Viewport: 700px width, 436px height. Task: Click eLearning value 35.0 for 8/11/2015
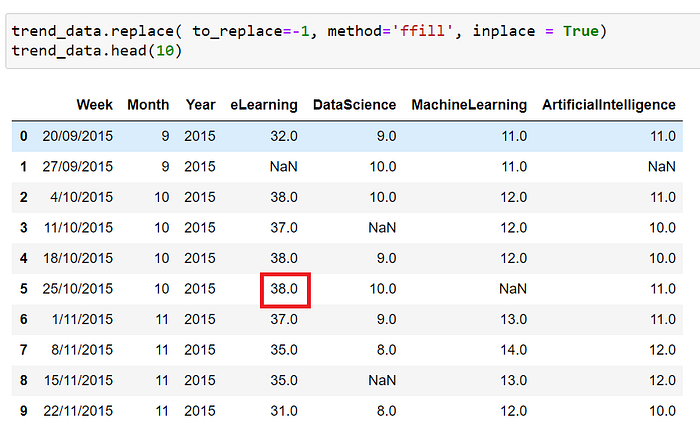click(x=284, y=350)
